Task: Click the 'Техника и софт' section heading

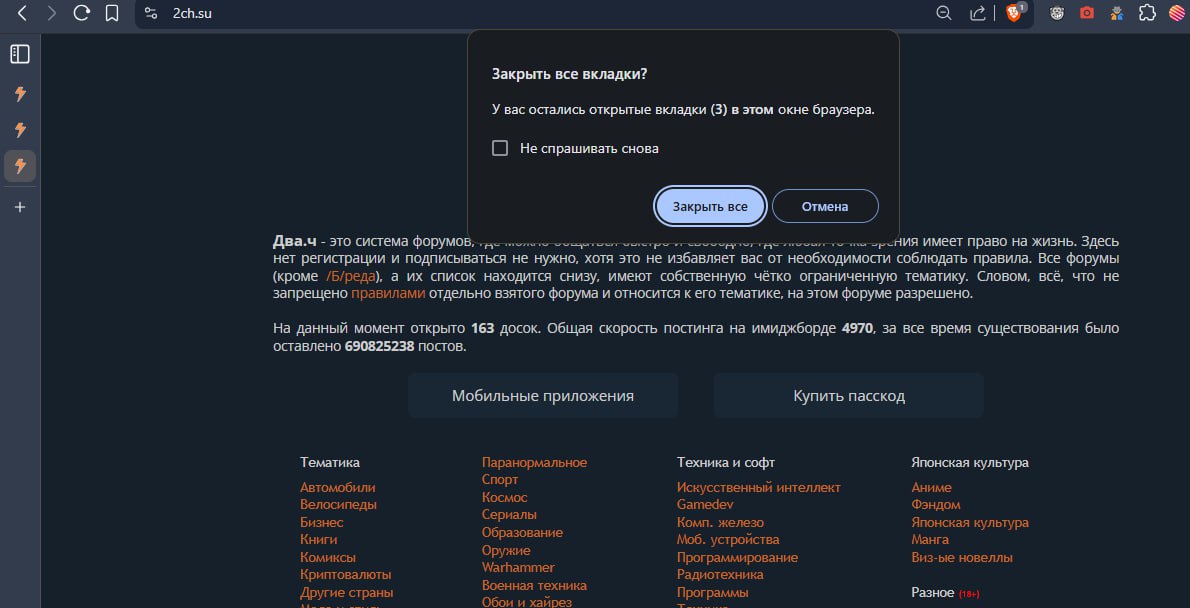Action: (x=726, y=462)
